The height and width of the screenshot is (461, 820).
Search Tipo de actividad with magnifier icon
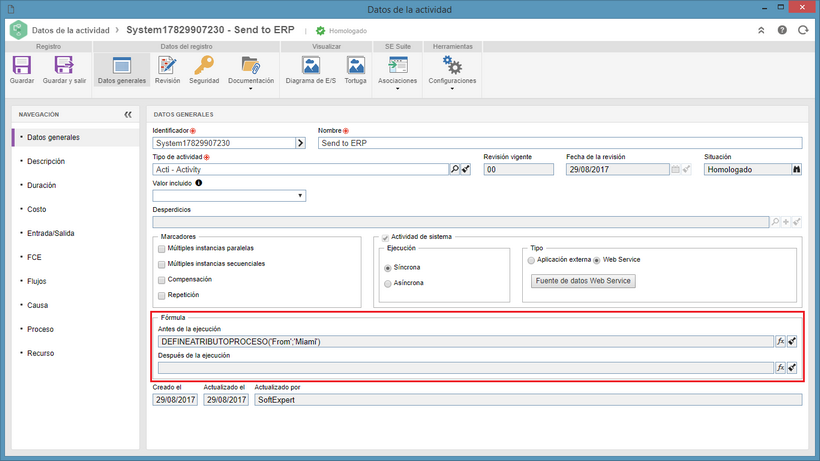click(x=454, y=169)
